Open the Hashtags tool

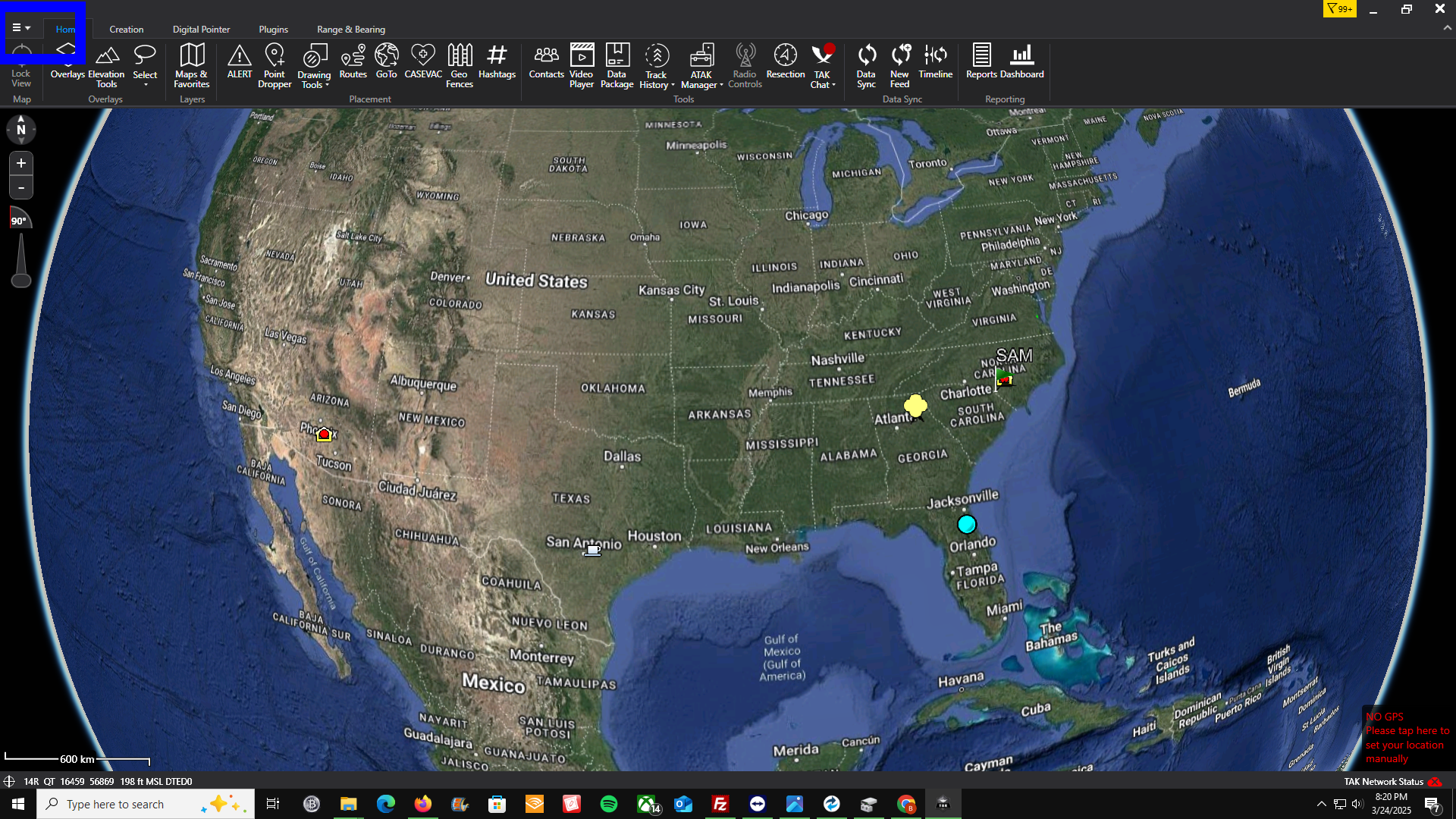pos(497,62)
